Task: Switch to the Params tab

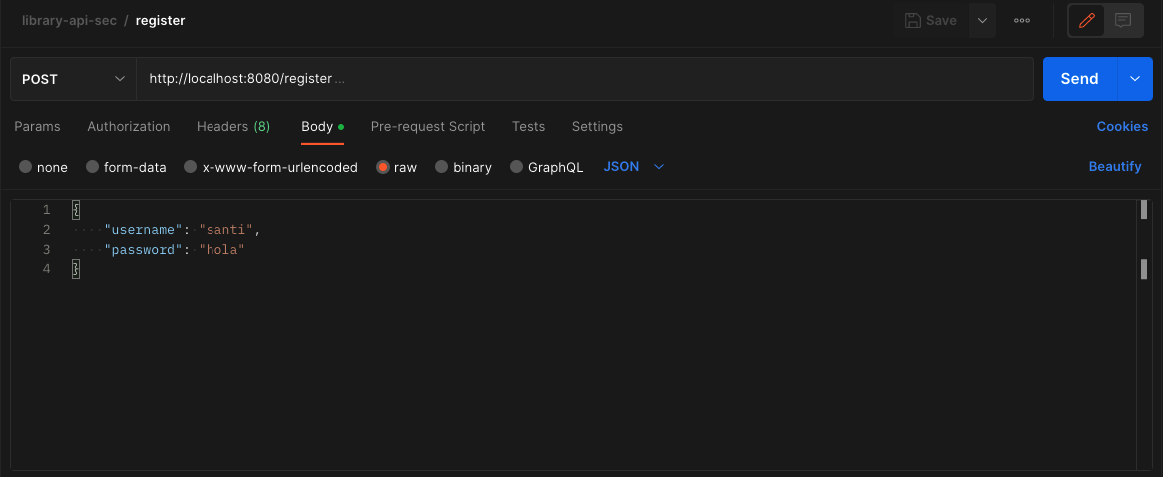Action: click(37, 126)
